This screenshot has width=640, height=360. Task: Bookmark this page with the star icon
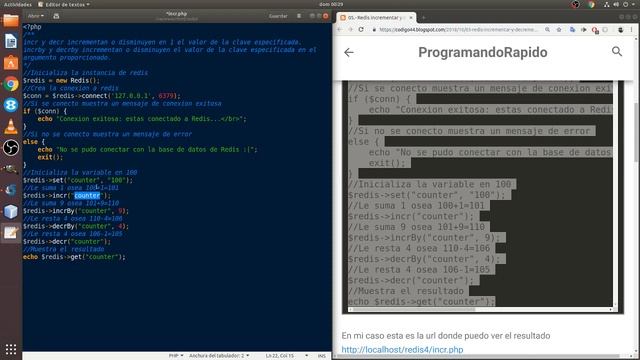[559, 29]
